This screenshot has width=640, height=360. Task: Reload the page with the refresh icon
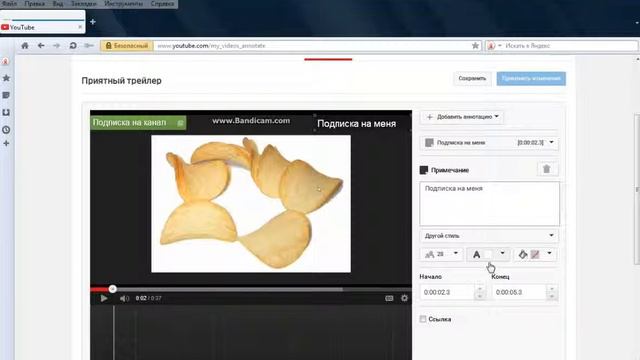(73, 46)
